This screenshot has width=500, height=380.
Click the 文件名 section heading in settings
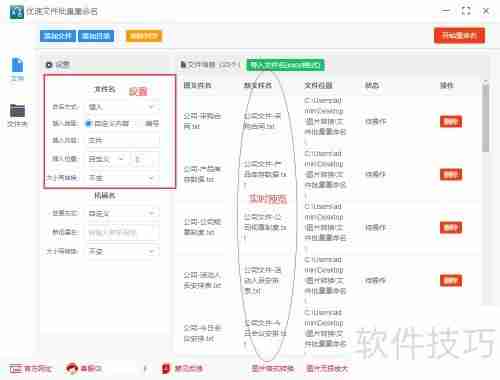[105, 89]
